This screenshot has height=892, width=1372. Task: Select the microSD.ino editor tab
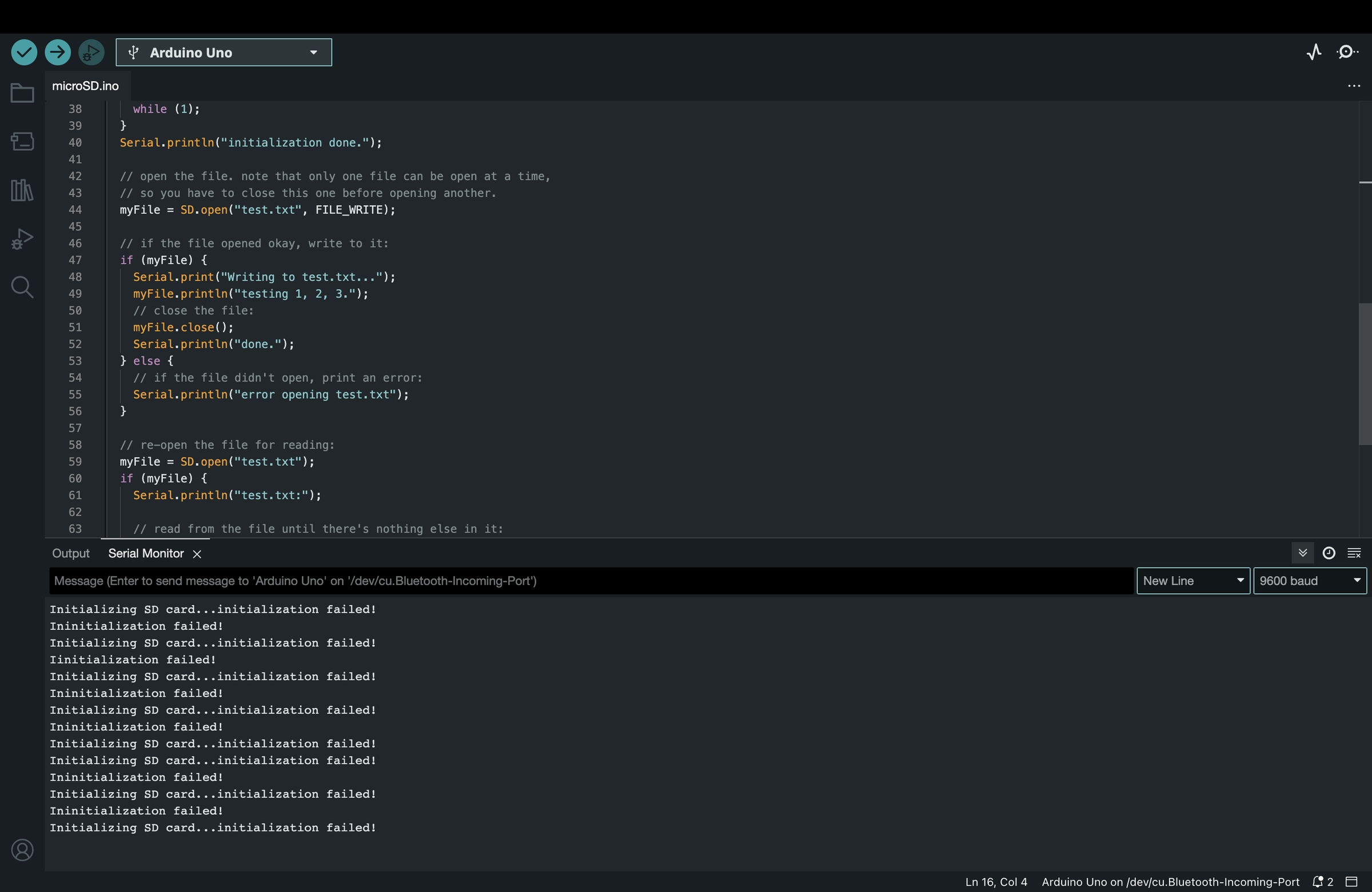tap(85, 86)
